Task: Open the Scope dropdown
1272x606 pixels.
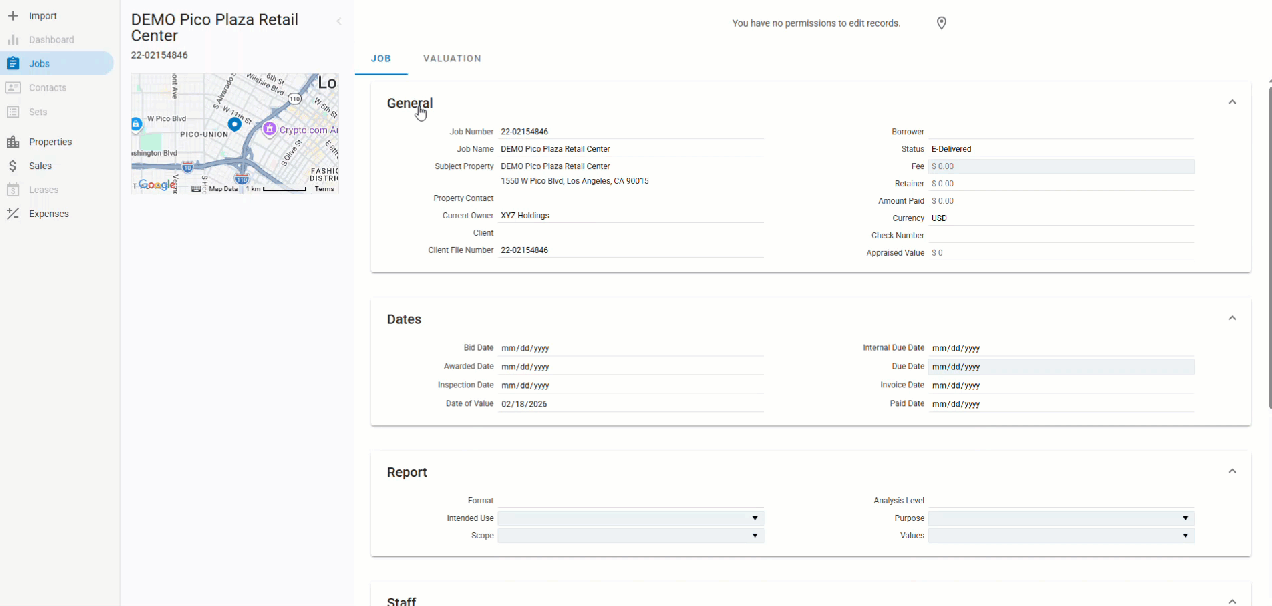Action: [x=630, y=536]
